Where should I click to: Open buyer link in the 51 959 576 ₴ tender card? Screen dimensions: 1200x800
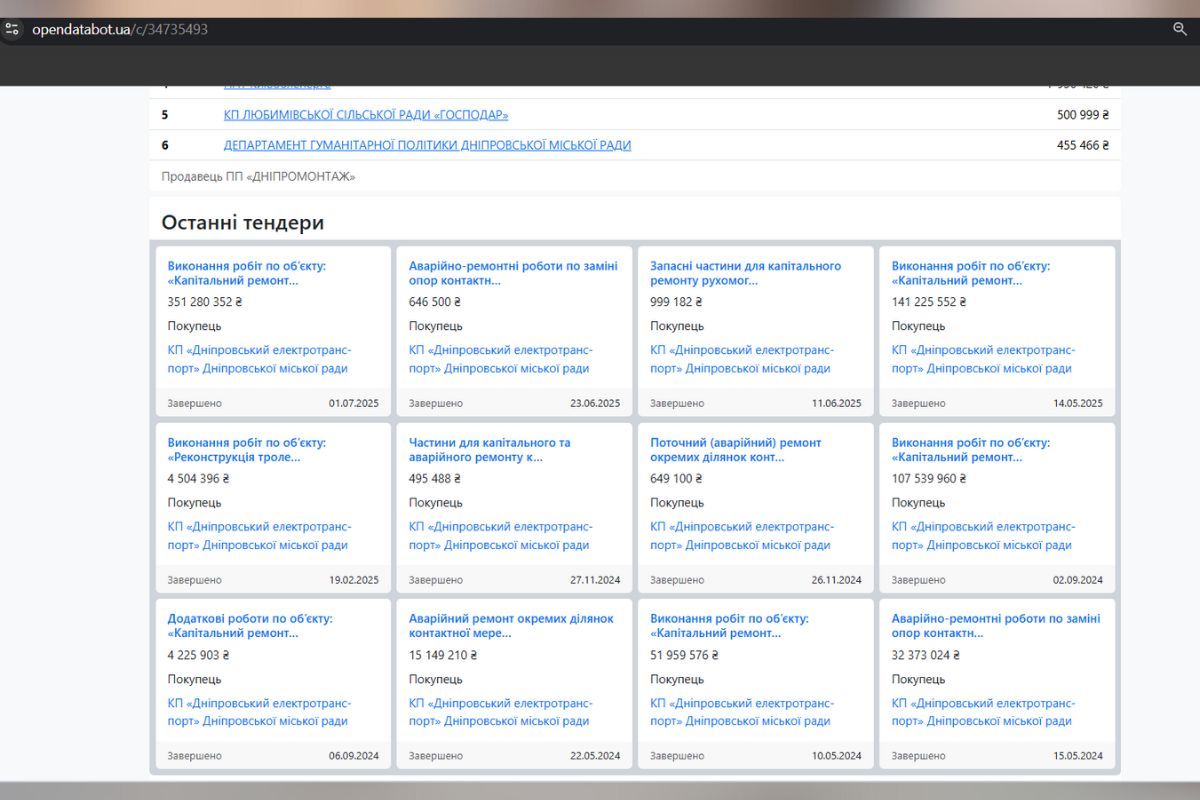(x=741, y=712)
